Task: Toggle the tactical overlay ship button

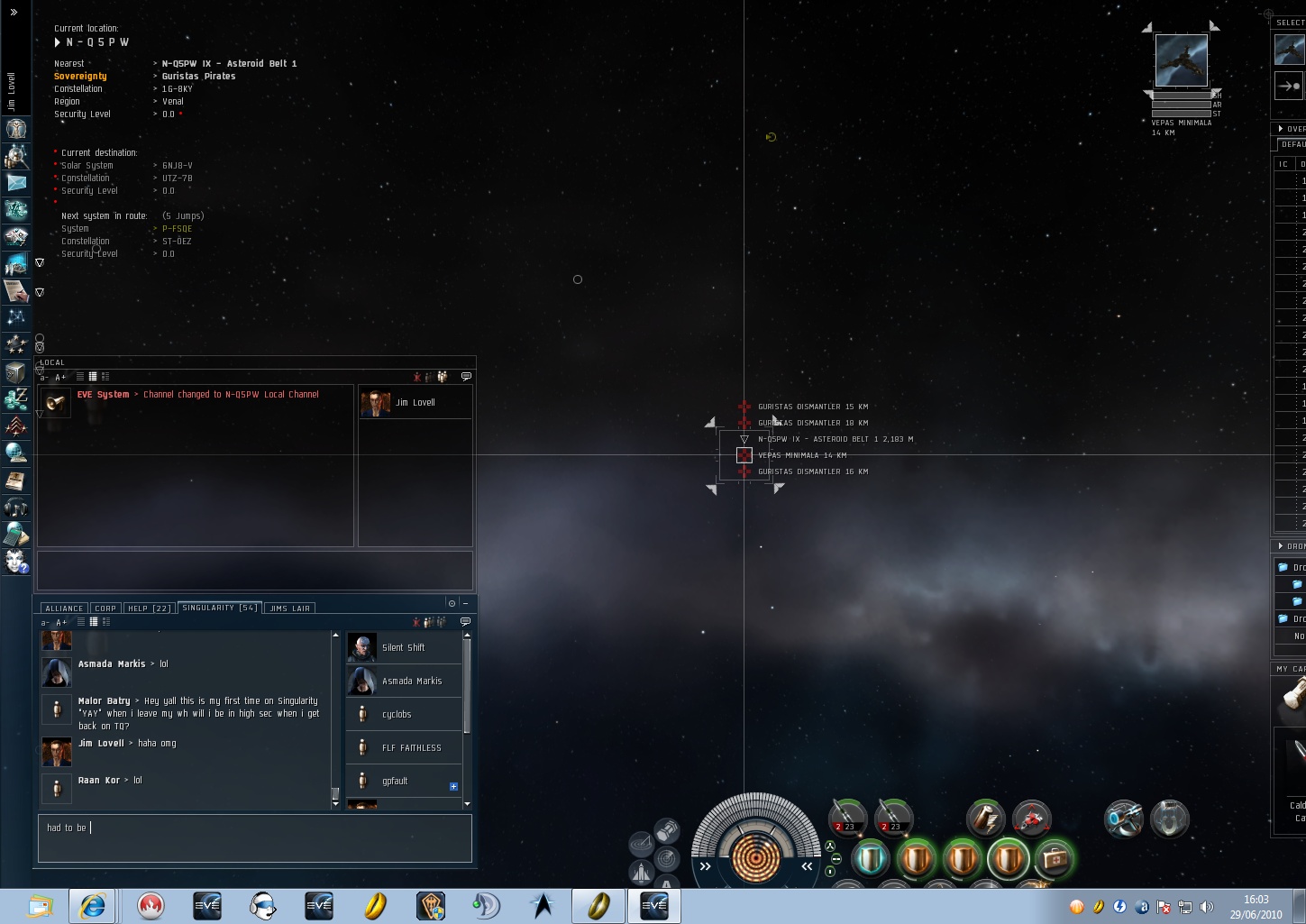Action: [x=641, y=872]
